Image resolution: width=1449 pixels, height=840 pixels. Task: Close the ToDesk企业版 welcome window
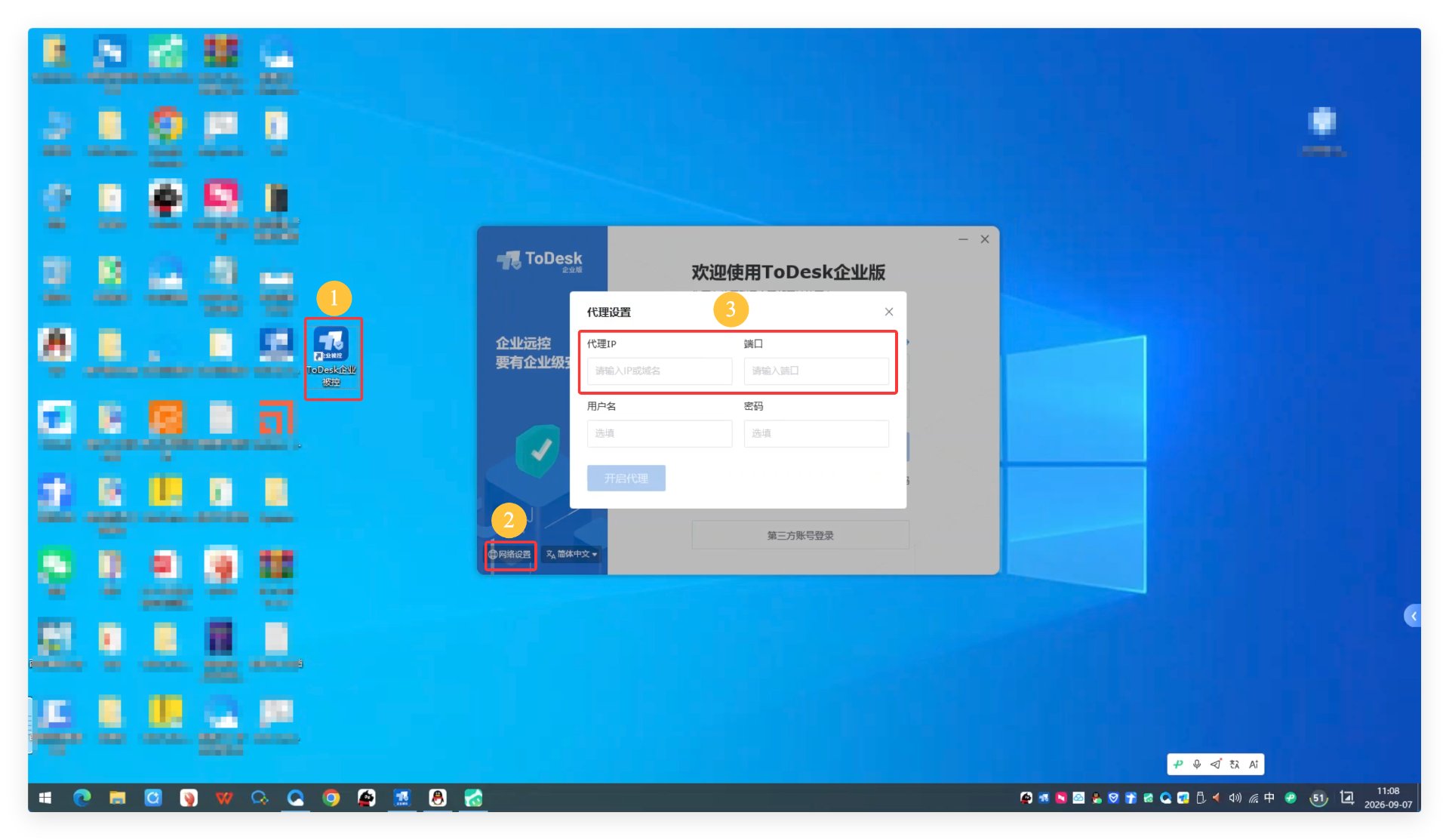(x=984, y=239)
